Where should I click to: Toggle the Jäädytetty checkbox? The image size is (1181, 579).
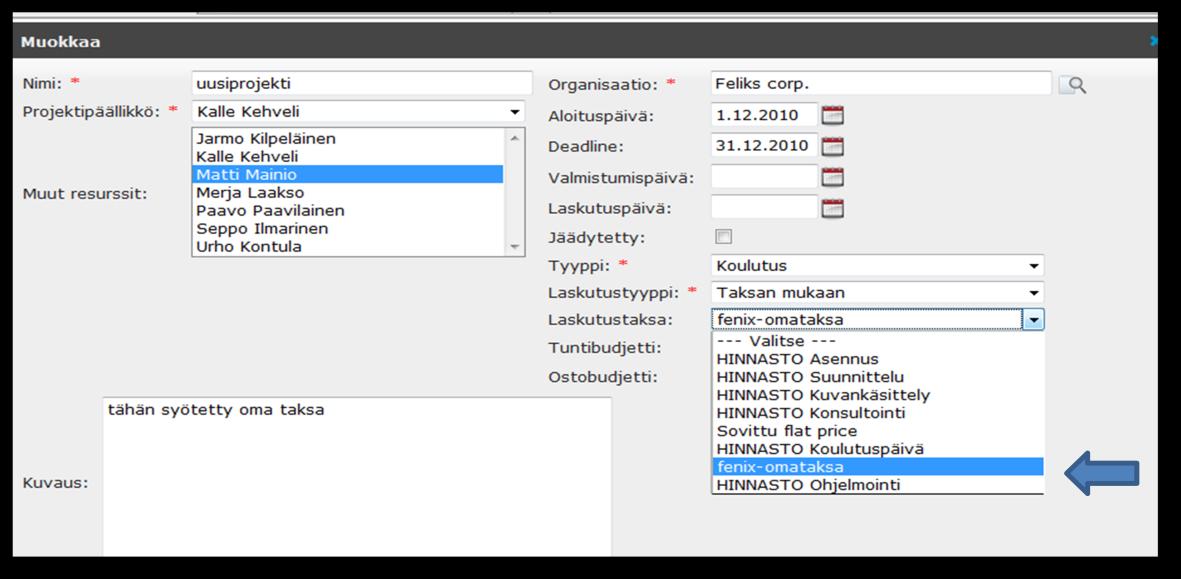723,237
